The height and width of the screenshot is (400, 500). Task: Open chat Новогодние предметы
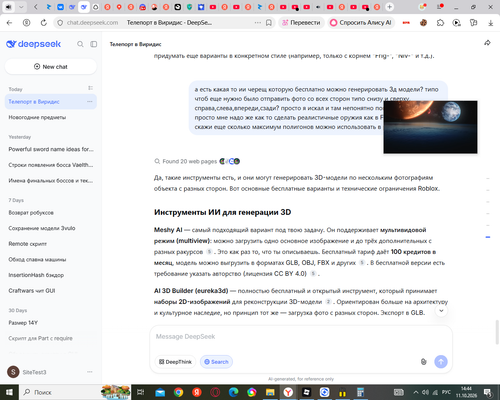point(51,117)
